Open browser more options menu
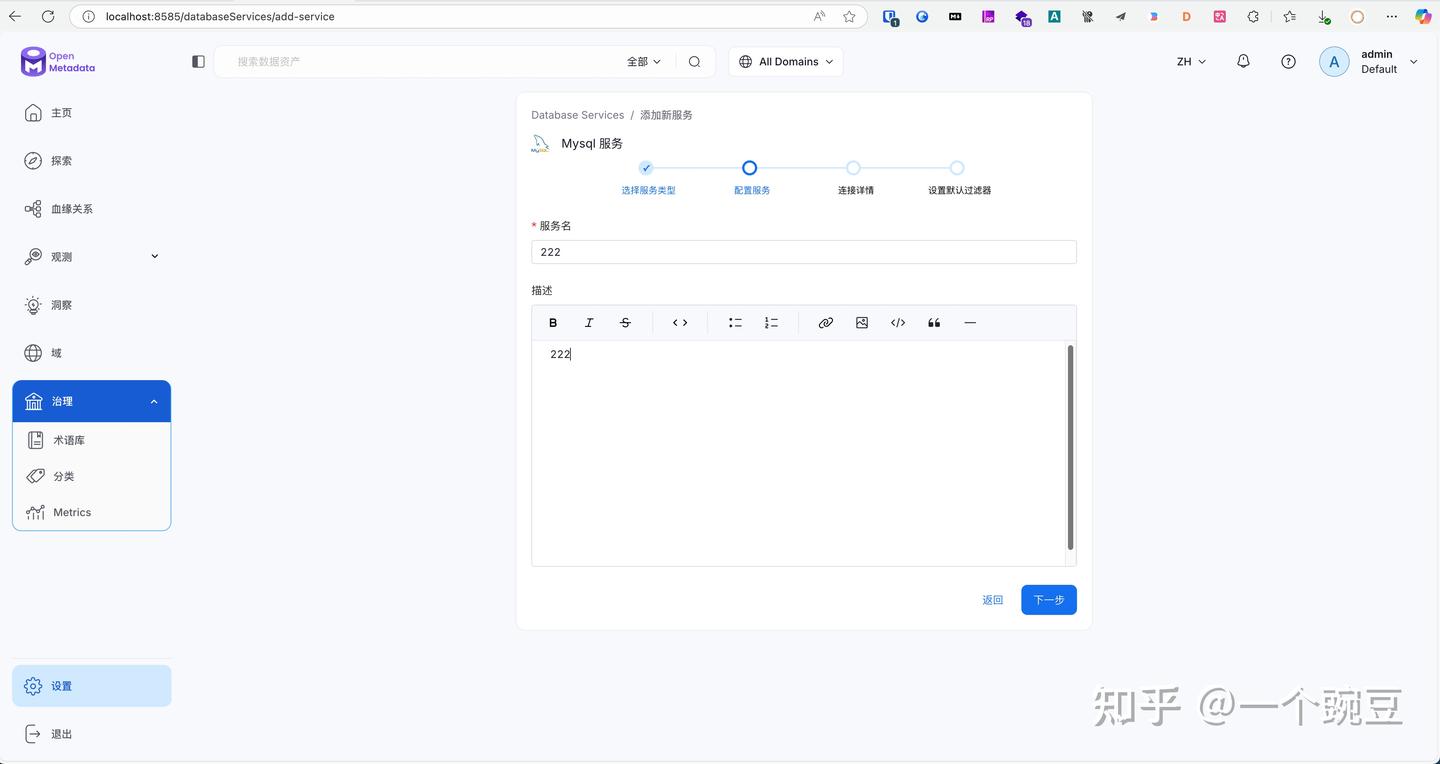The width and height of the screenshot is (1440, 764). [1391, 17]
